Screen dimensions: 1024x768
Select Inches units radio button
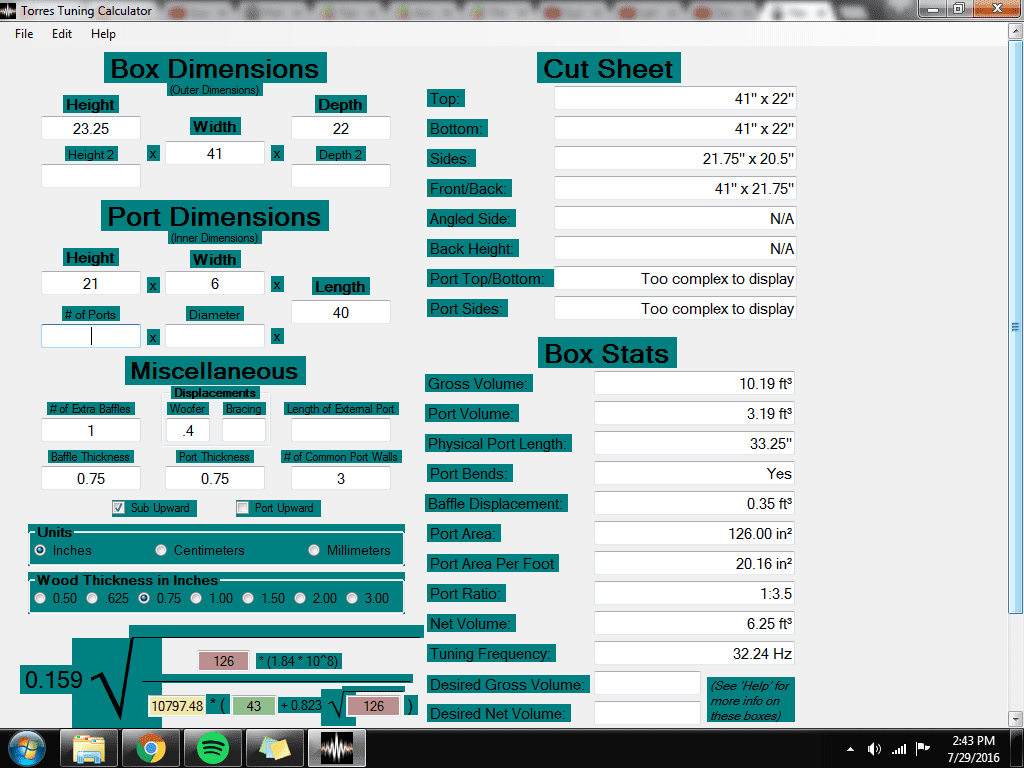pos(40,551)
